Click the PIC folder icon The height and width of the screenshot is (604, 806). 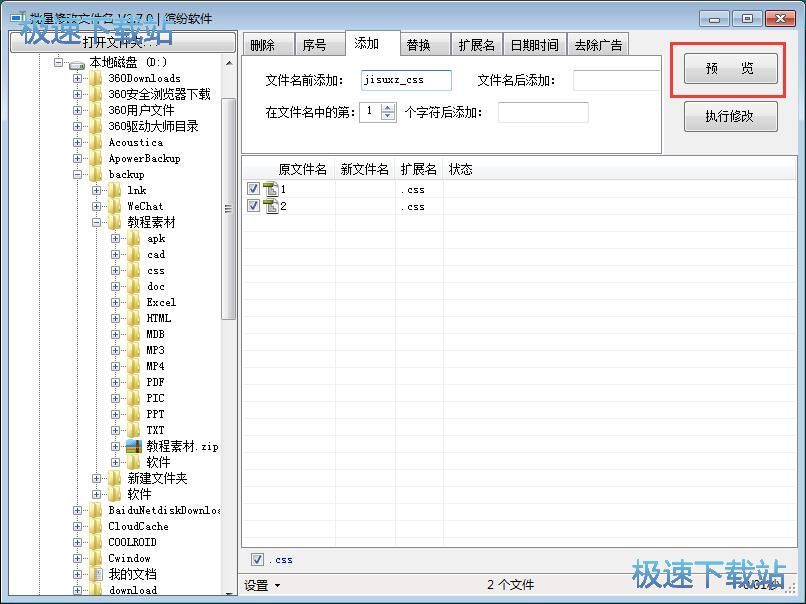click(134, 398)
